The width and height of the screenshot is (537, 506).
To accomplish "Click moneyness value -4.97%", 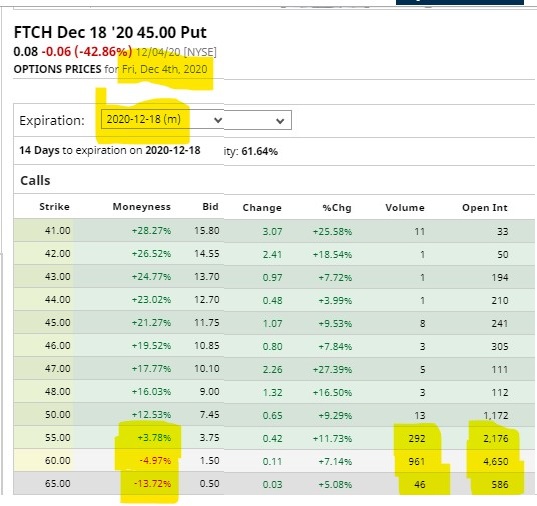I will pyautogui.click(x=155, y=460).
